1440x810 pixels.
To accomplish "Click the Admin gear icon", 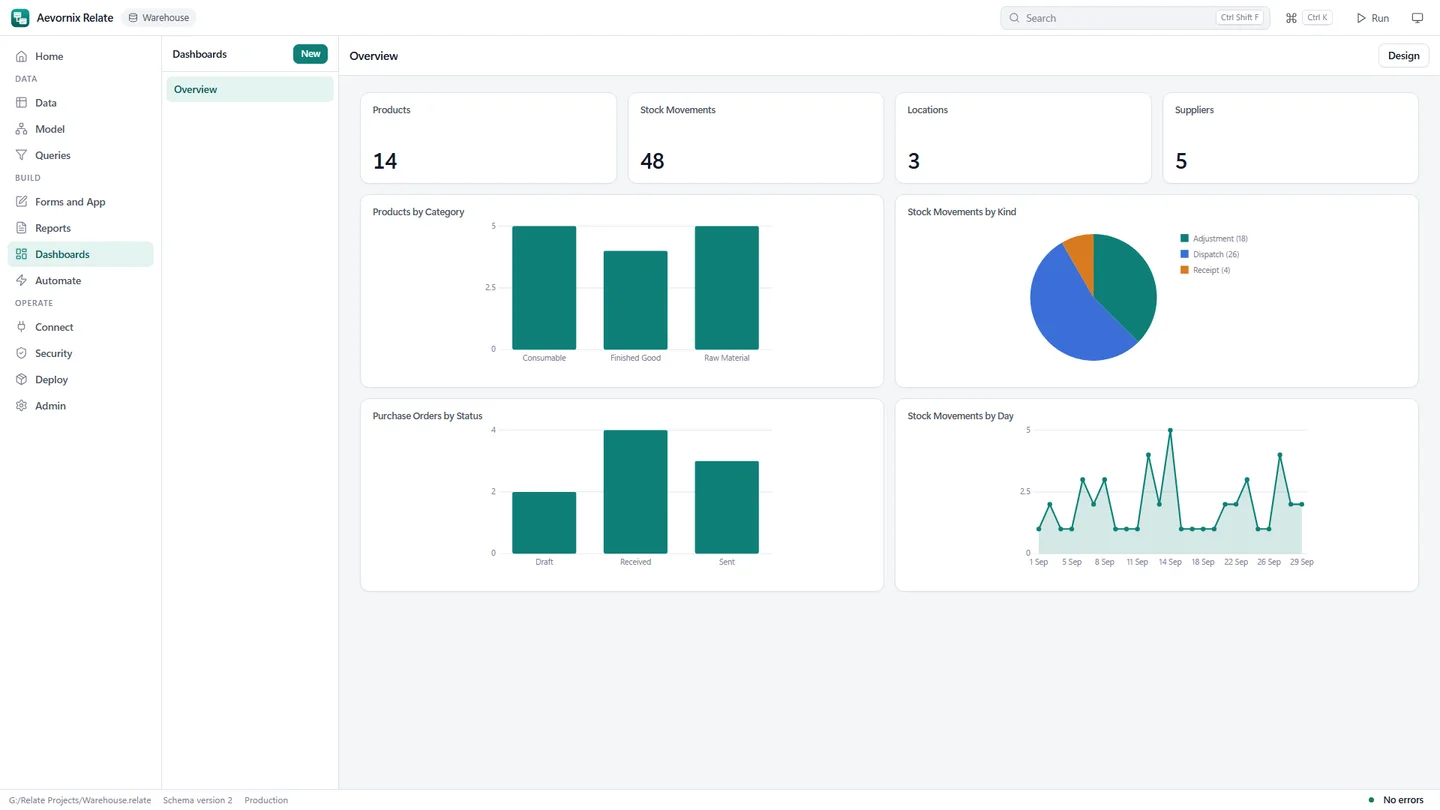I will 21,406.
